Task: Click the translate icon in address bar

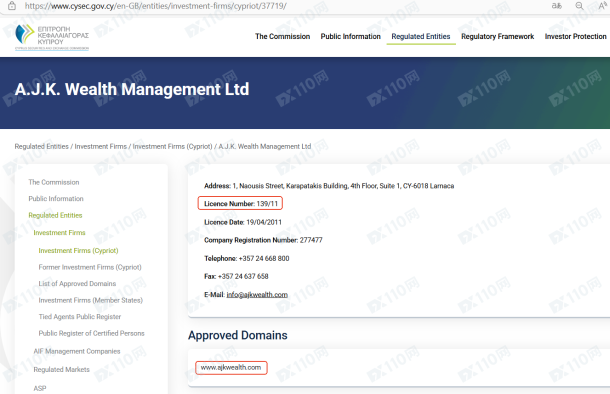Action: click(557, 6)
